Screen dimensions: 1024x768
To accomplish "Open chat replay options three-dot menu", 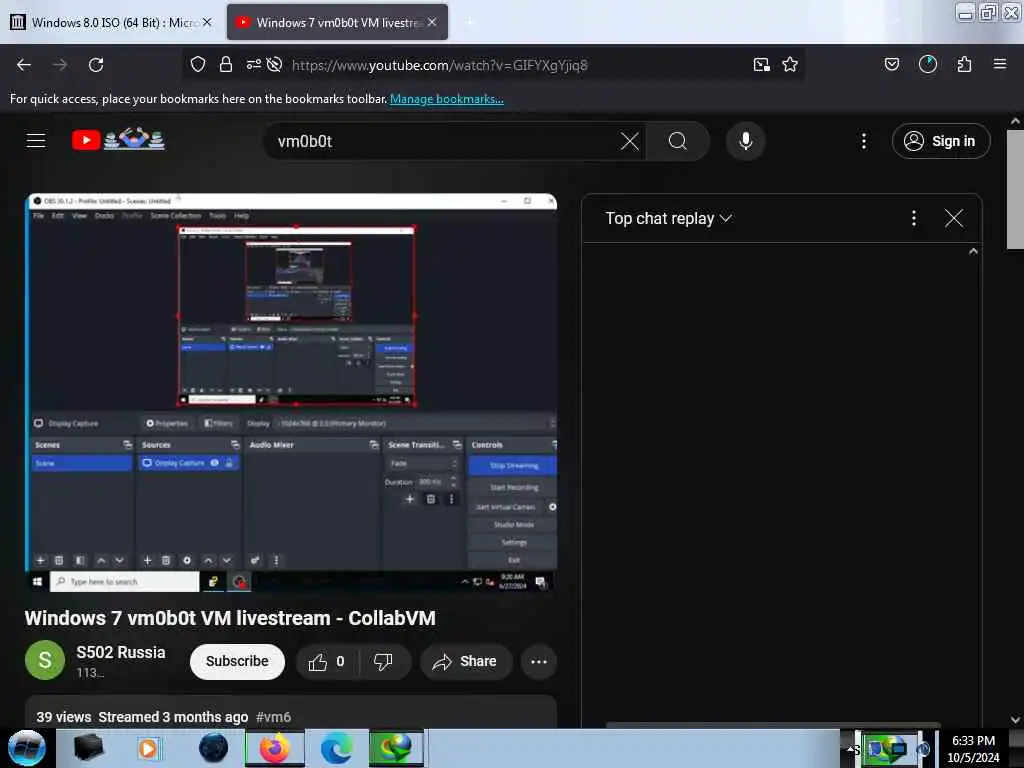I will click(914, 218).
